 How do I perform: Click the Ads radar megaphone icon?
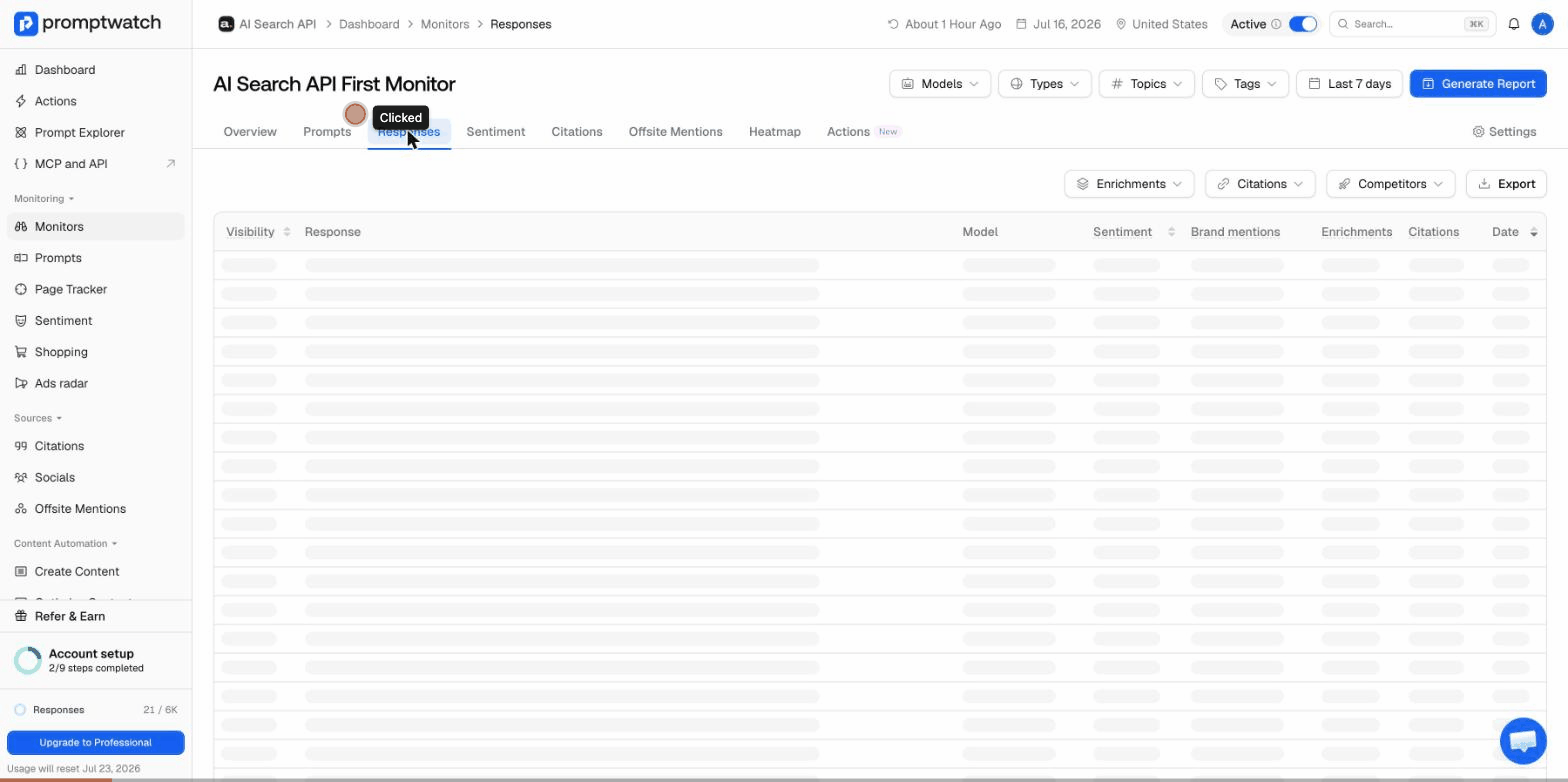(x=21, y=384)
